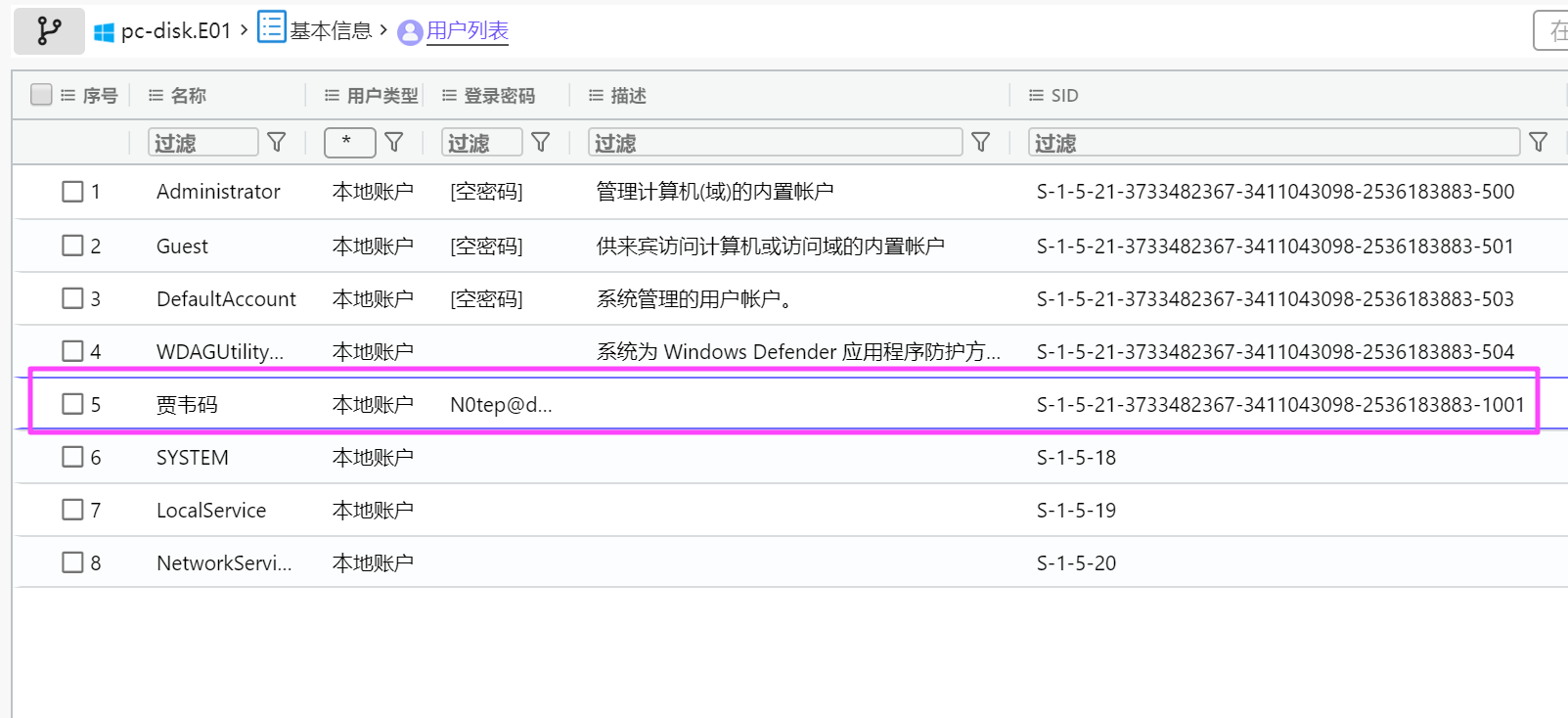
Task: Click the 名称 filter input field
Action: click(203, 143)
